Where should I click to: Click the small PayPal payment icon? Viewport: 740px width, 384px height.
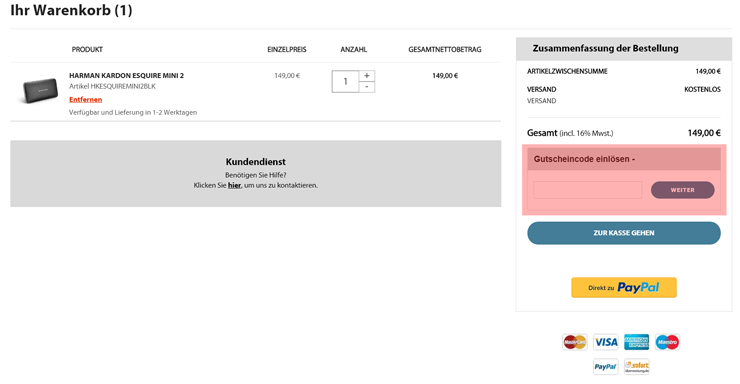605,367
